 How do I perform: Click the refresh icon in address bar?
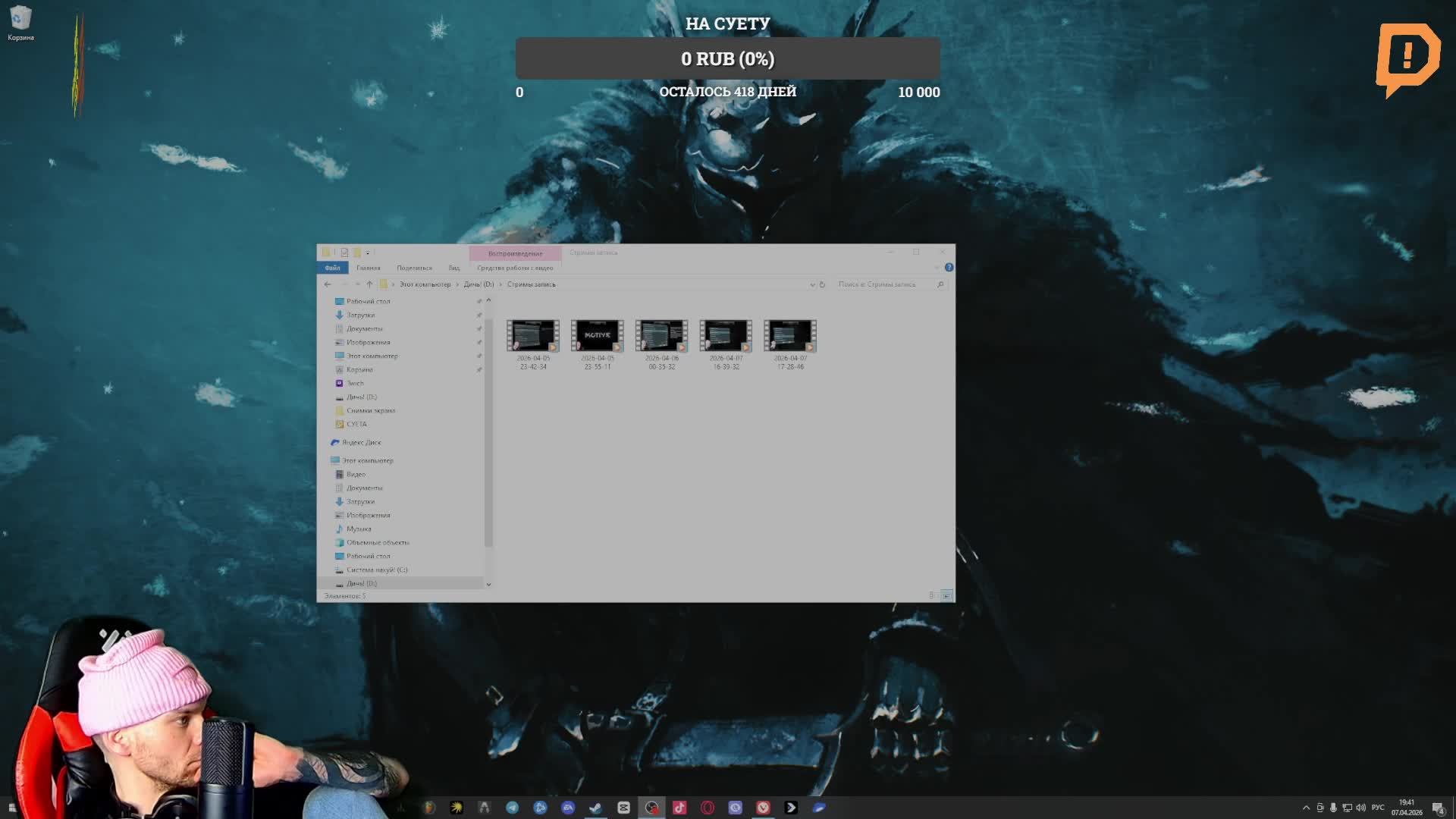click(822, 284)
